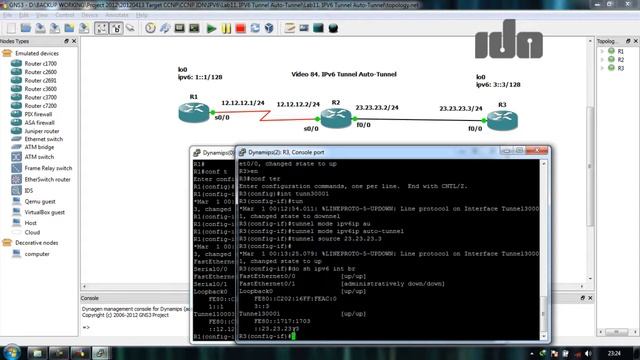Click Console connect to all devices icon
The image size is (640, 360).
point(180,28)
